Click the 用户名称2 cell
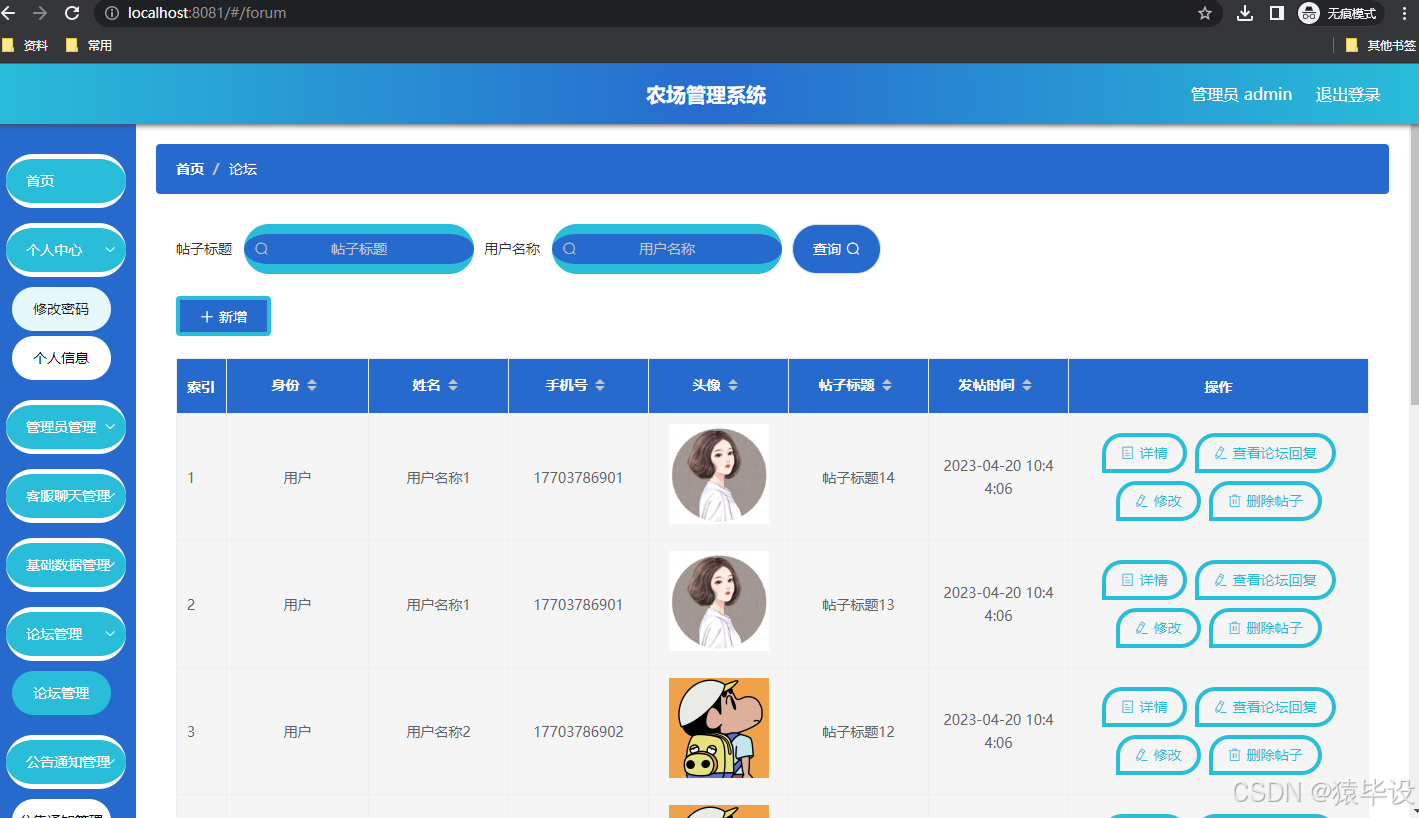This screenshot has width=1419, height=818. 438,732
